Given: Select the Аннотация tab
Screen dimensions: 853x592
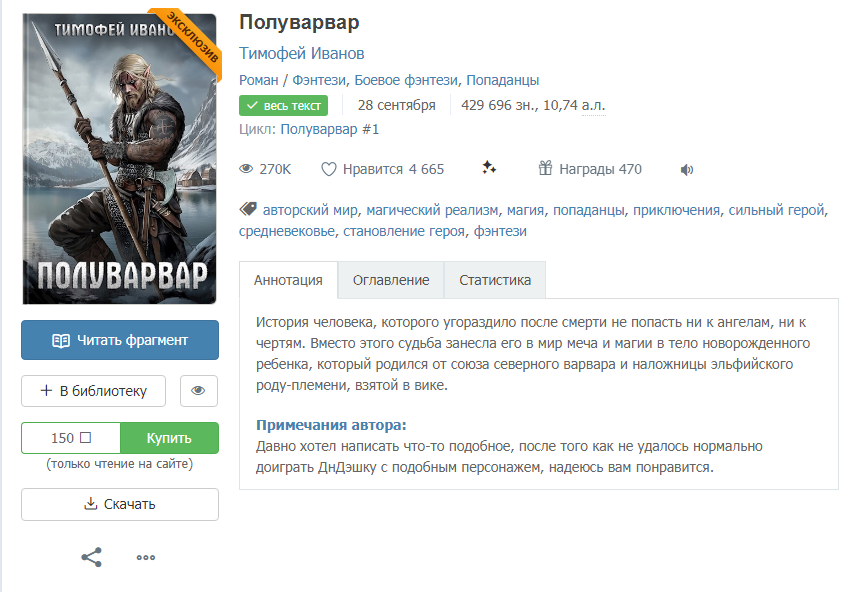Looking at the screenshot, I should [x=288, y=280].
